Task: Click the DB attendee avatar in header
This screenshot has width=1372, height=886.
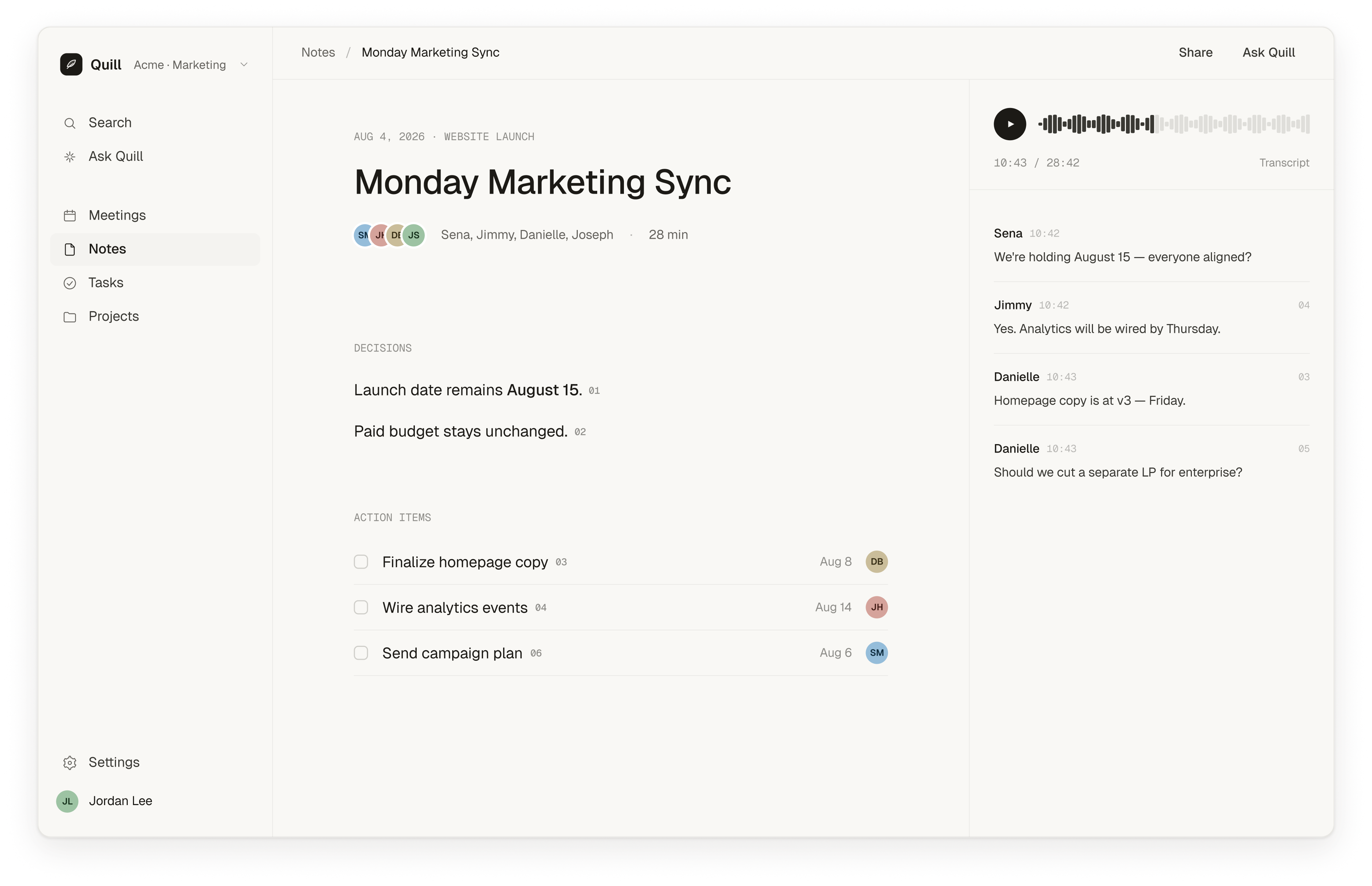Action: click(395, 235)
